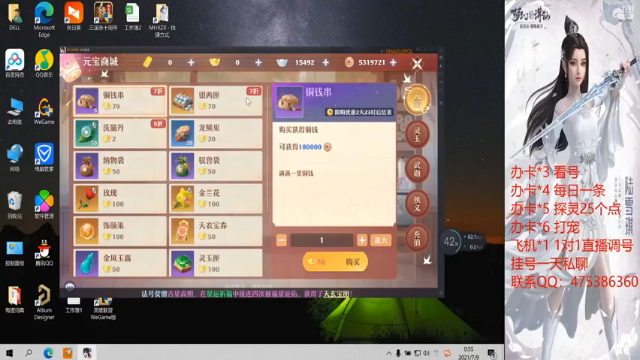Open Altium Designer desktop shortcut

point(44,302)
